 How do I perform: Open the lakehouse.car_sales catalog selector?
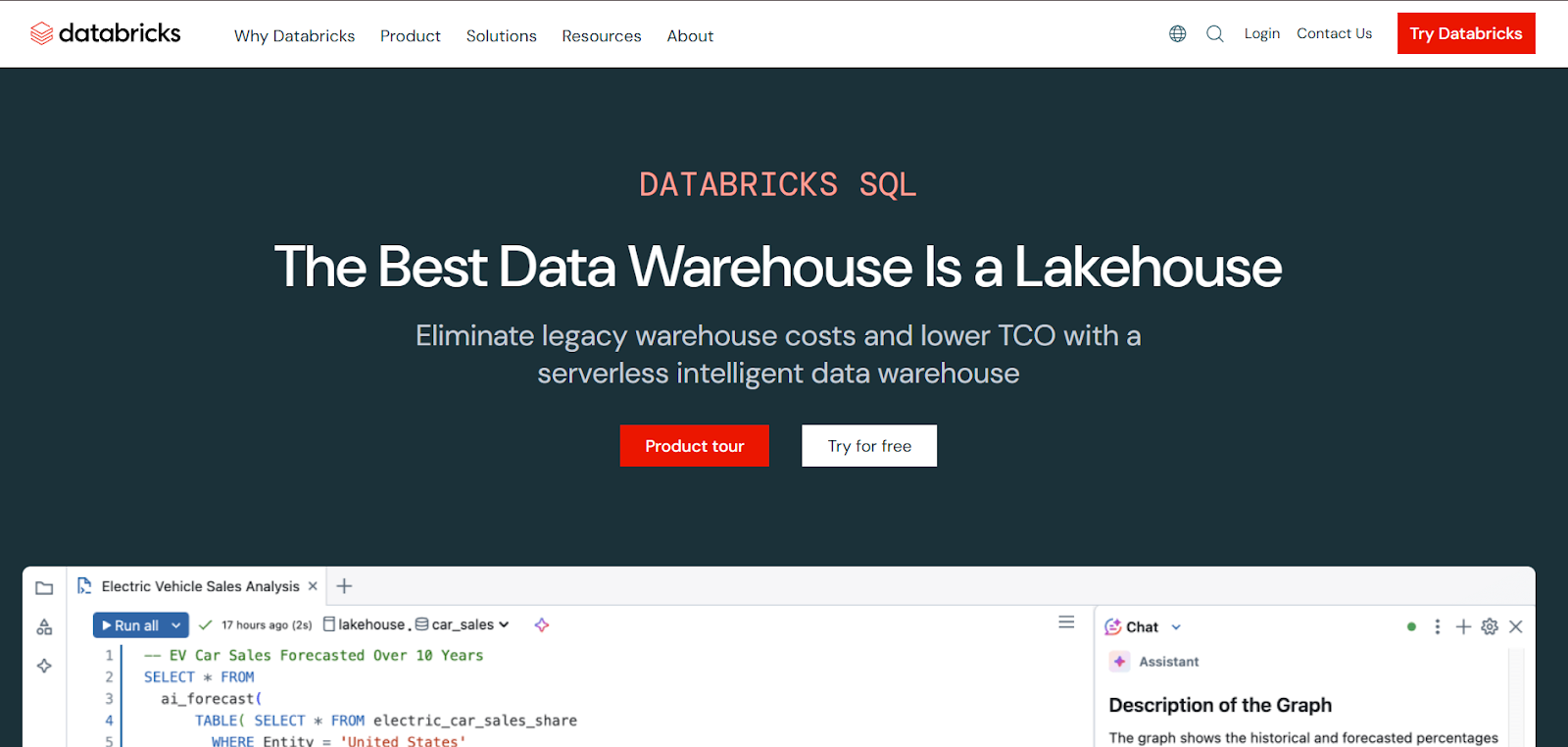[416, 624]
